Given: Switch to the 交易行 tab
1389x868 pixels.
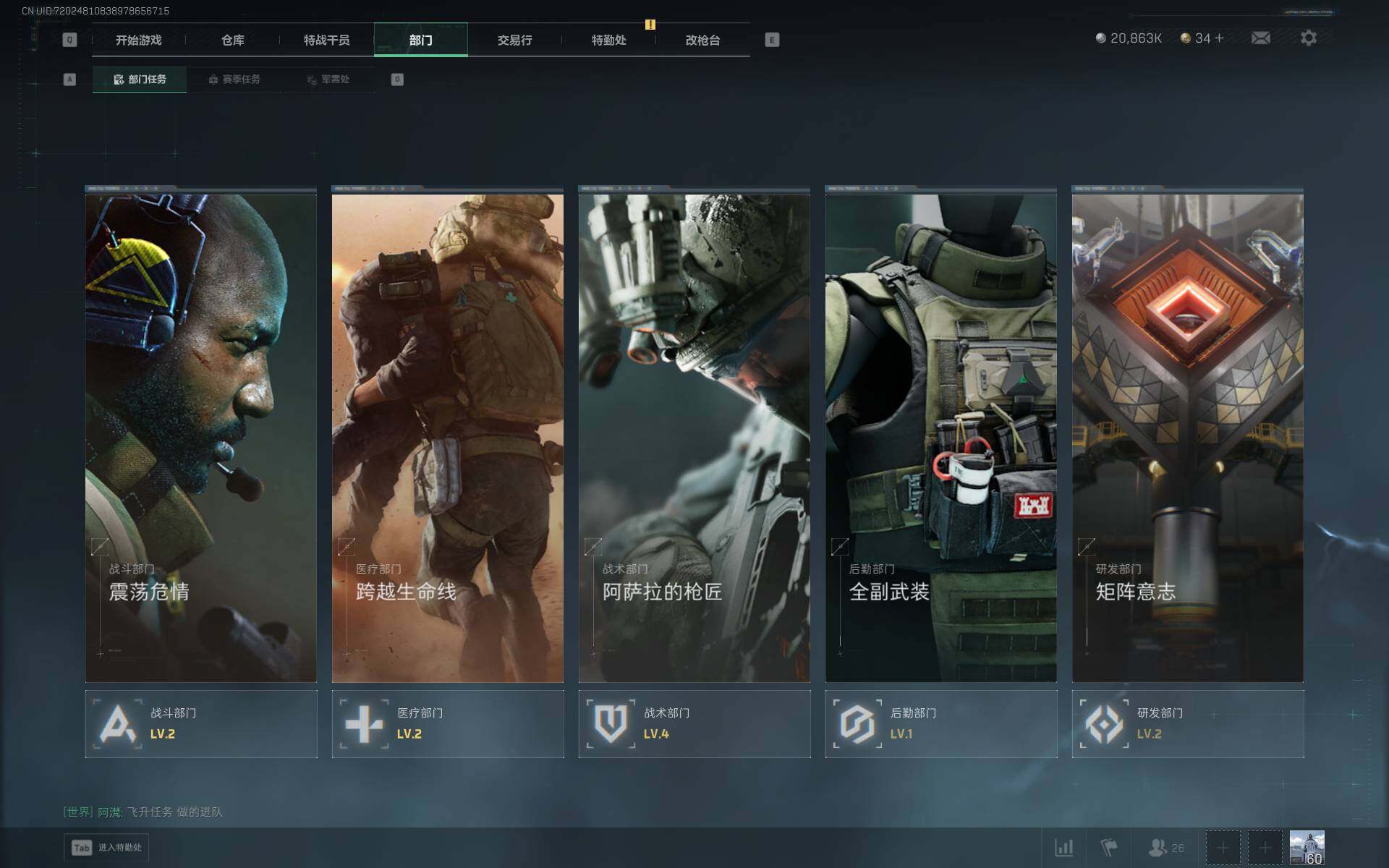Looking at the screenshot, I should (x=514, y=41).
